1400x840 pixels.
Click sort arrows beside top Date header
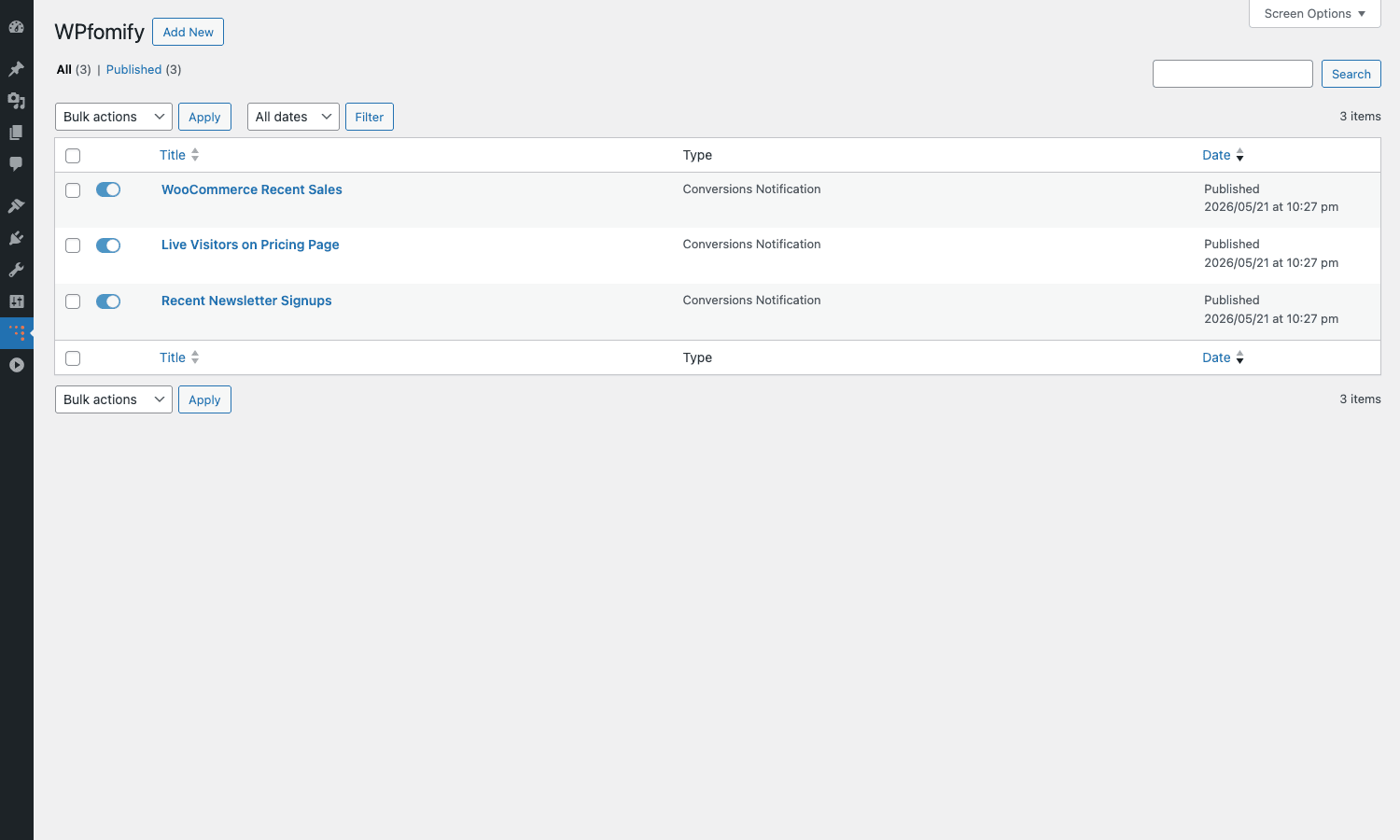[1239, 155]
